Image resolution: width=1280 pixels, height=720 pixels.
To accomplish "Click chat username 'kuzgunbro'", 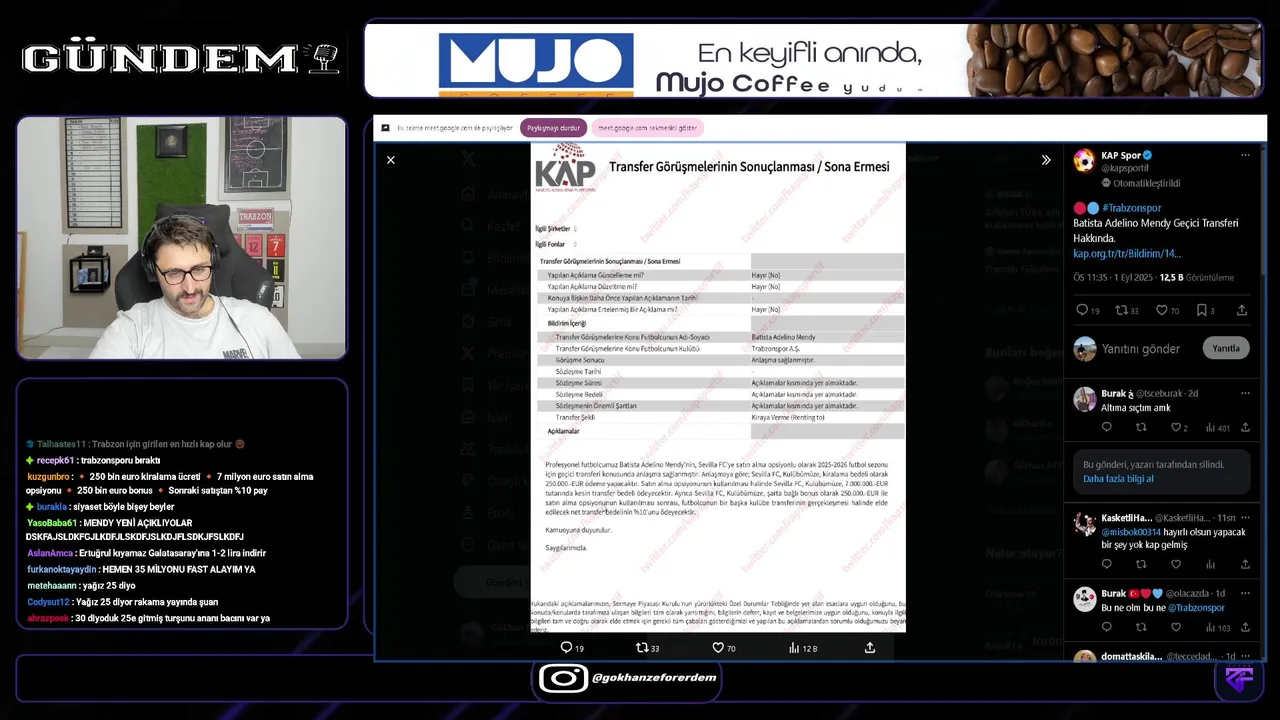I will 48,476.
